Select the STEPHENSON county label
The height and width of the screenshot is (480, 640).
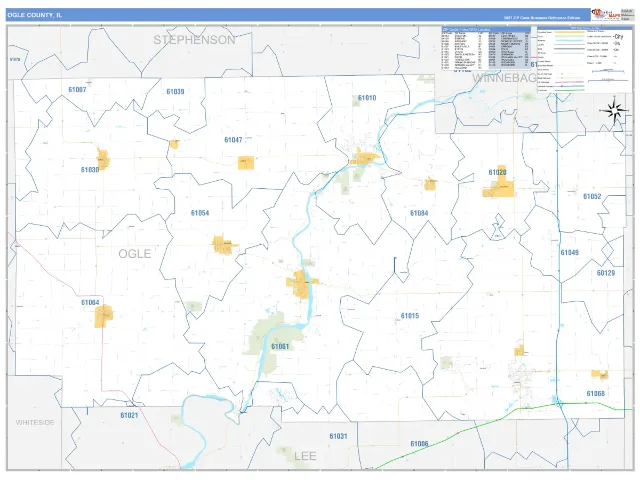[x=194, y=40]
